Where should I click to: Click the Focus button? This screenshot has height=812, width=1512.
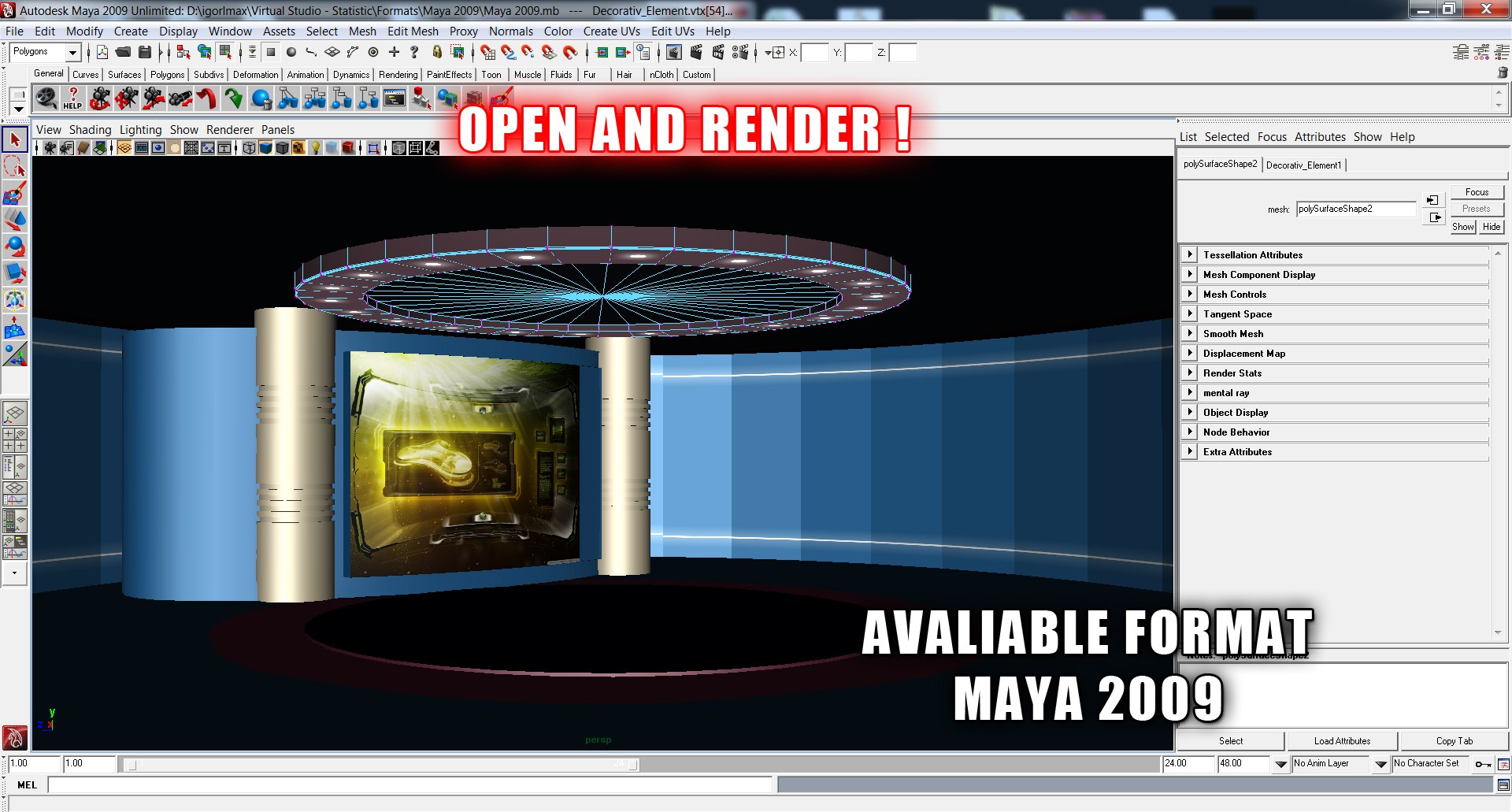coord(1477,192)
